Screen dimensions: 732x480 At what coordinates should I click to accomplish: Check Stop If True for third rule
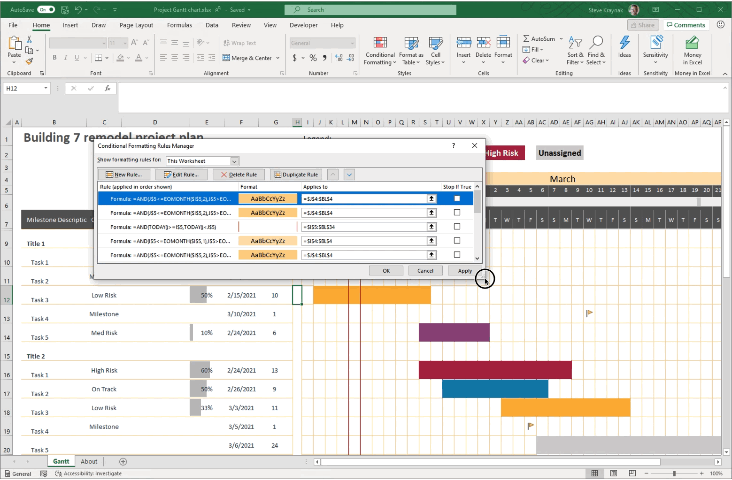point(457,227)
